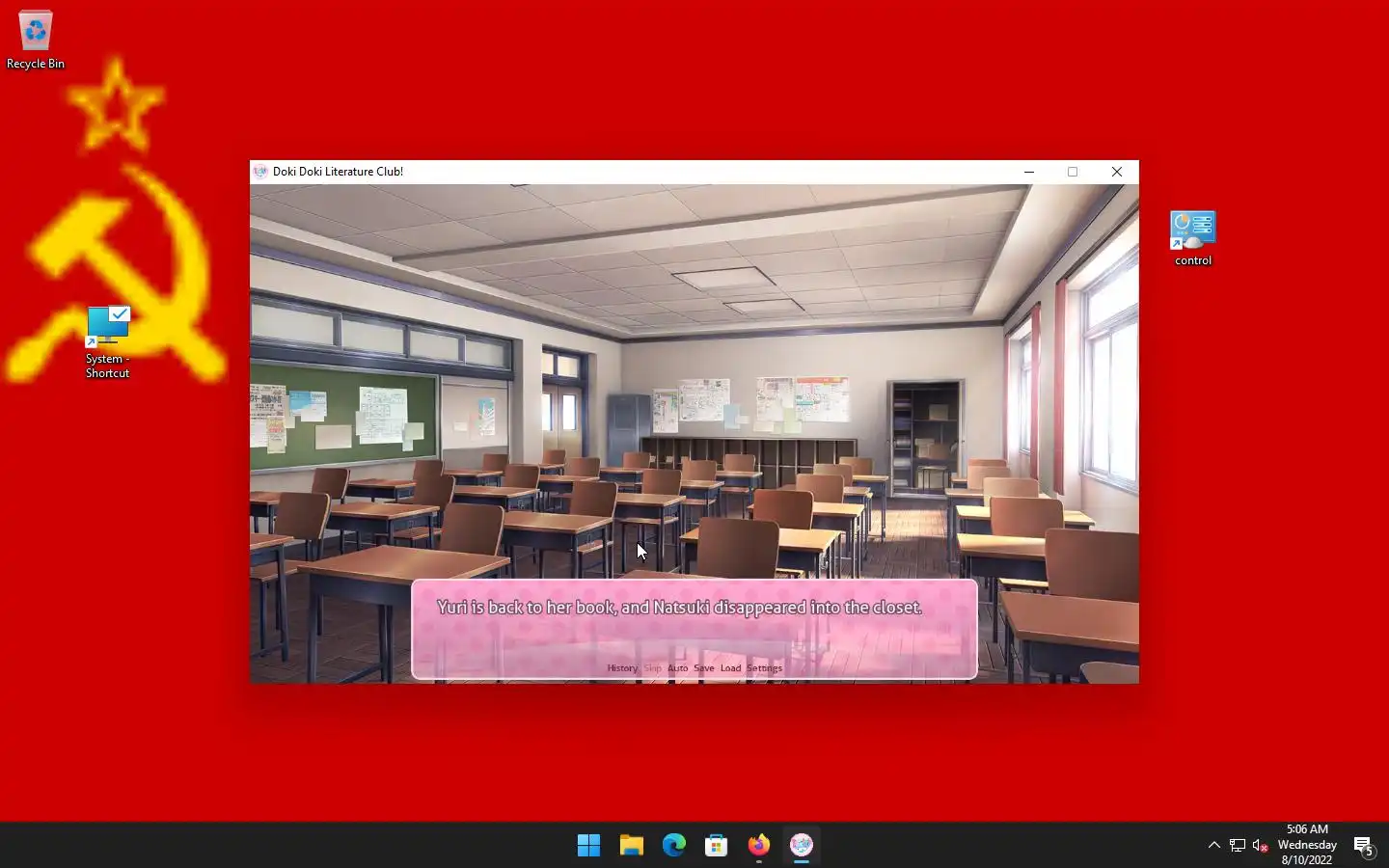Click the Skip button in the game
Viewport: 1389px width, 868px height.
coord(652,668)
